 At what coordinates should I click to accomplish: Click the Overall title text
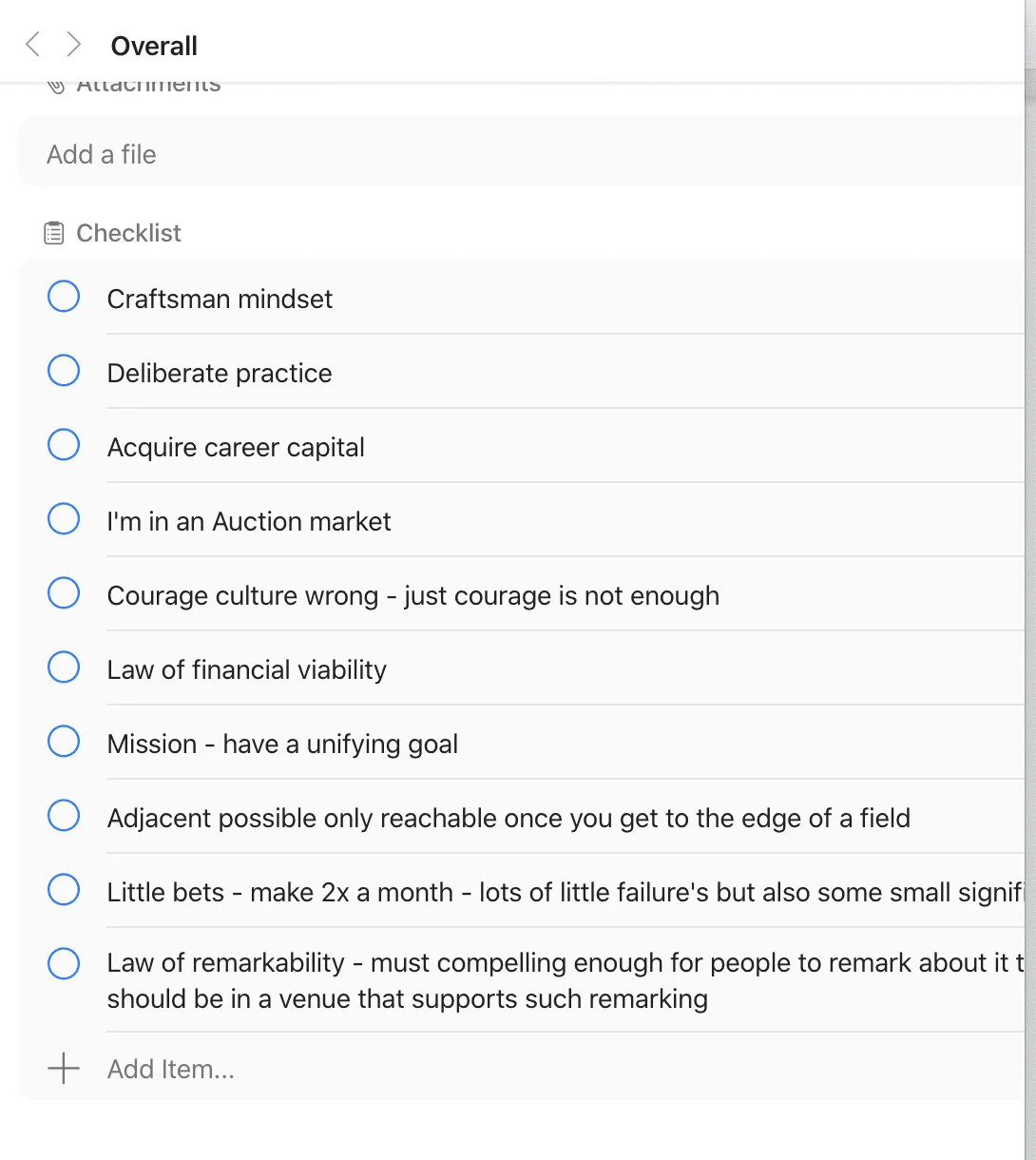click(154, 46)
